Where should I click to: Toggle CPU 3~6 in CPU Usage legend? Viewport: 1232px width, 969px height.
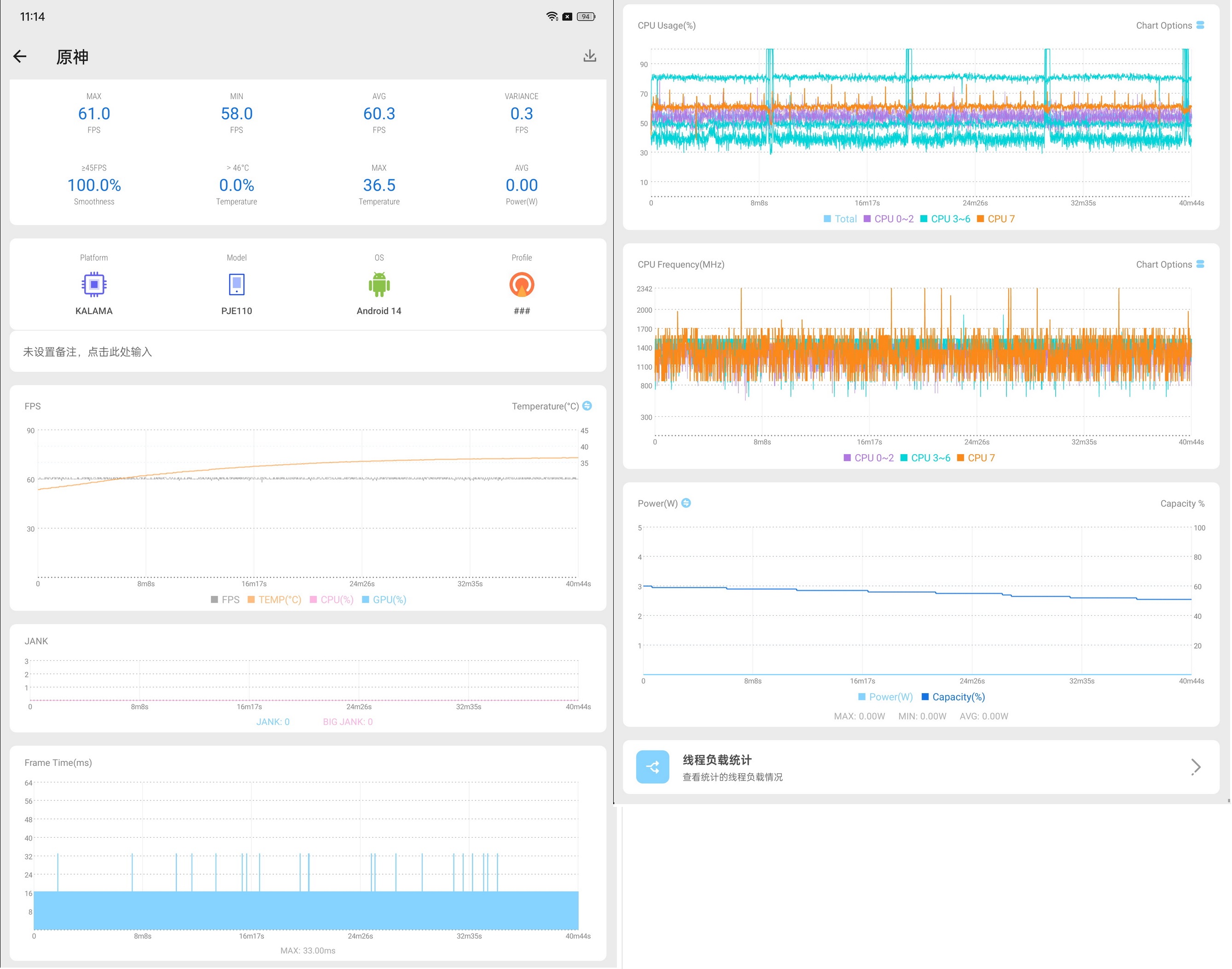pyautogui.click(x=945, y=219)
